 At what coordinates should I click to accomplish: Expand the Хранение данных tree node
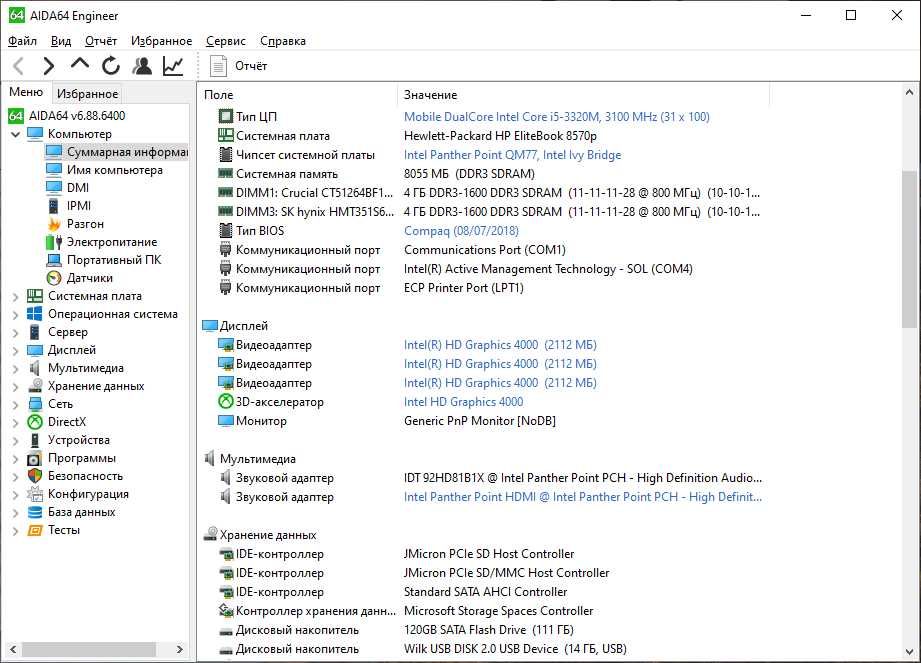tap(16, 387)
